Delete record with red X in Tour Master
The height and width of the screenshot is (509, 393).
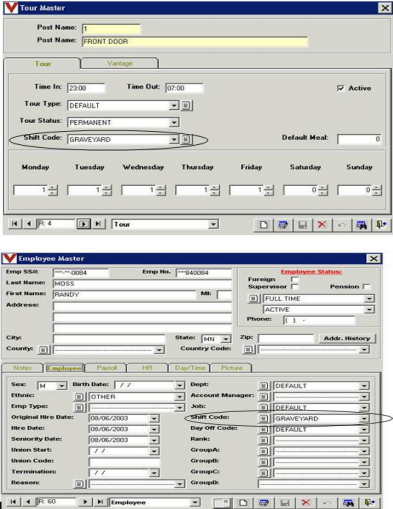tap(322, 225)
